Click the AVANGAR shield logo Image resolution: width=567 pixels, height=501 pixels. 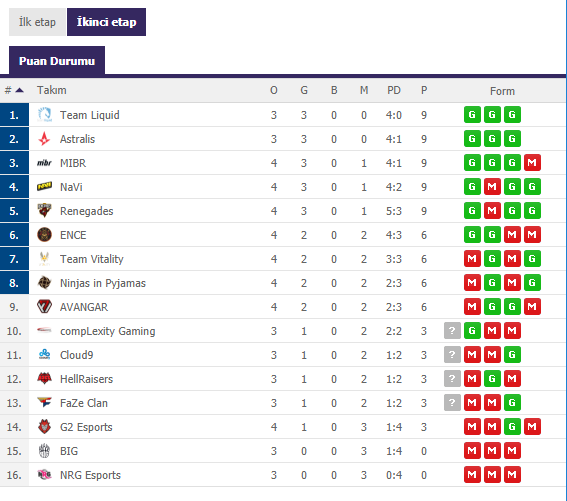click(44, 307)
